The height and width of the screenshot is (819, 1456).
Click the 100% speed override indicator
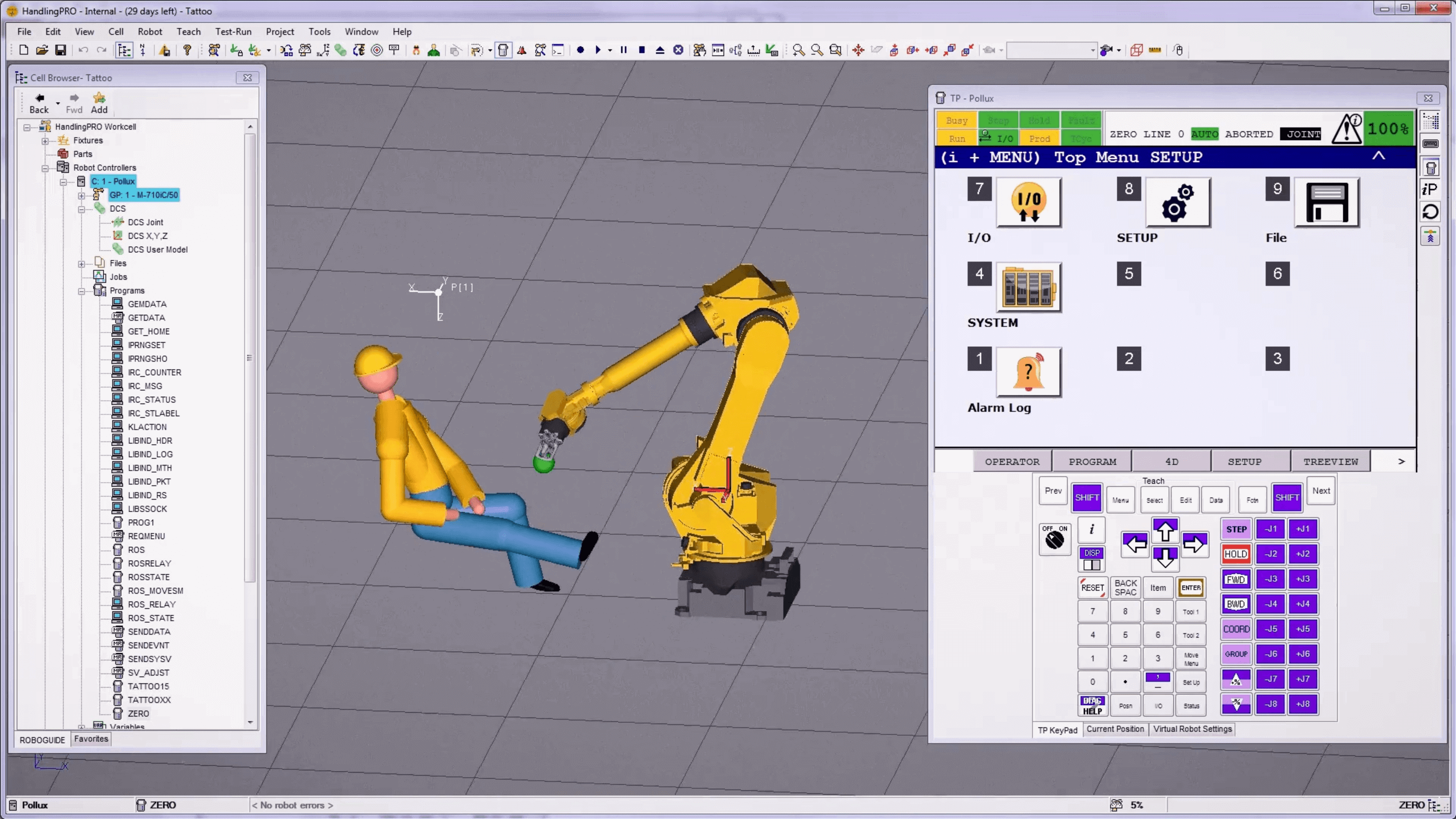coord(1388,129)
